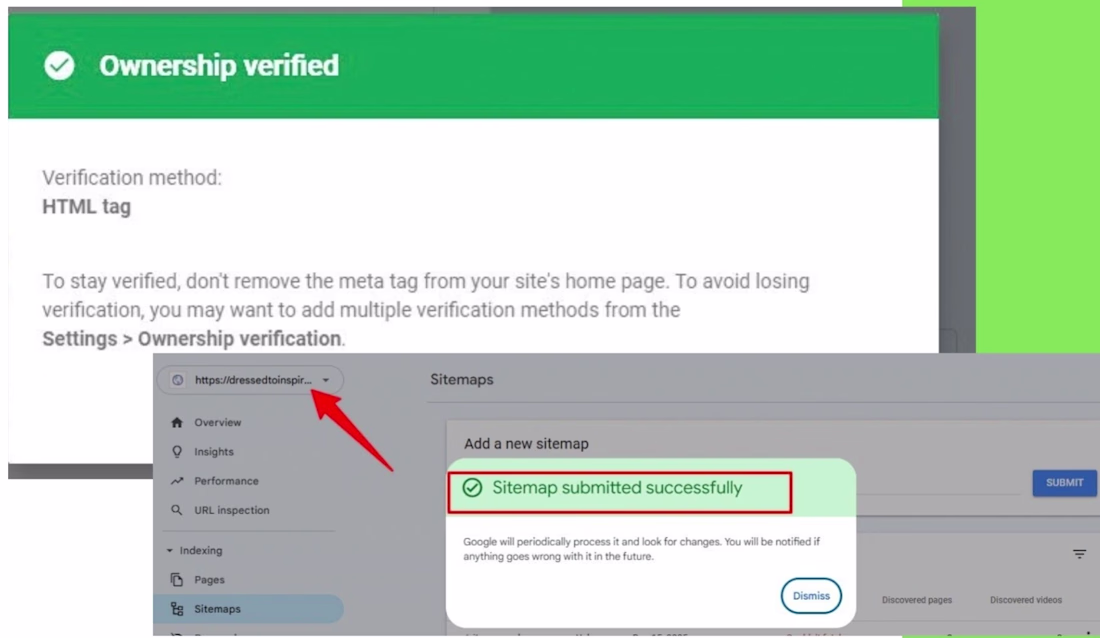Click the Overview home icon
The image size is (1100, 638).
[x=177, y=423]
